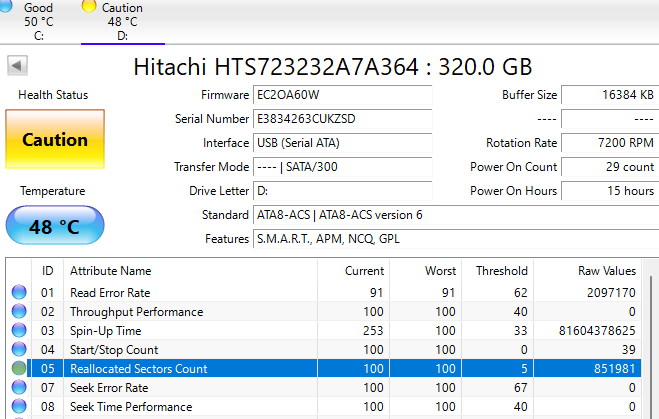Click the Start/Stop Count raw value 39
Image resolution: width=659 pixels, height=419 pixels.
click(629, 350)
